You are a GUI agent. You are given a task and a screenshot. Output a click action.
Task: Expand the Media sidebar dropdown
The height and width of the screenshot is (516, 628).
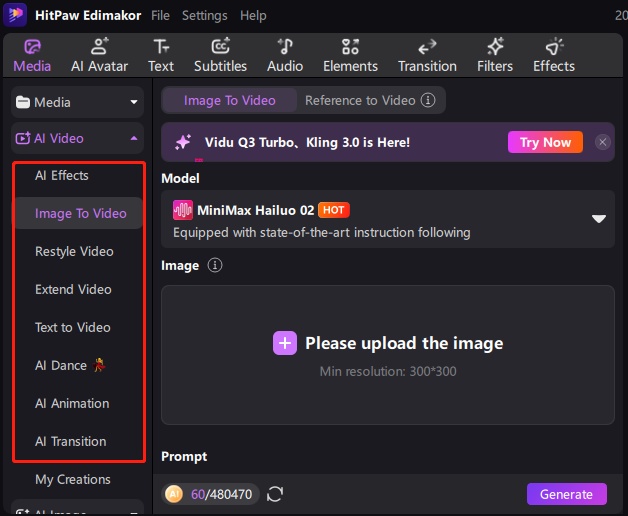pos(77,102)
